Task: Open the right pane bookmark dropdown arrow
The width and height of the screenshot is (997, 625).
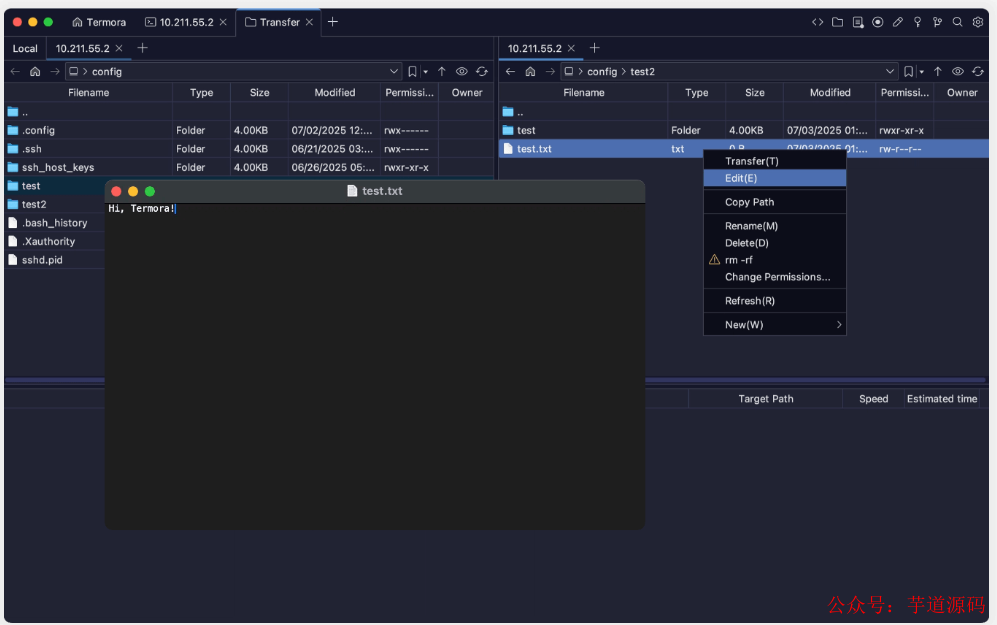Action: coord(921,72)
